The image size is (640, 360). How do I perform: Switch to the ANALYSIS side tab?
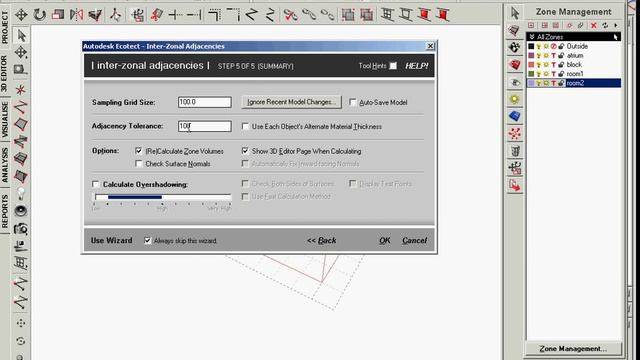4,165
